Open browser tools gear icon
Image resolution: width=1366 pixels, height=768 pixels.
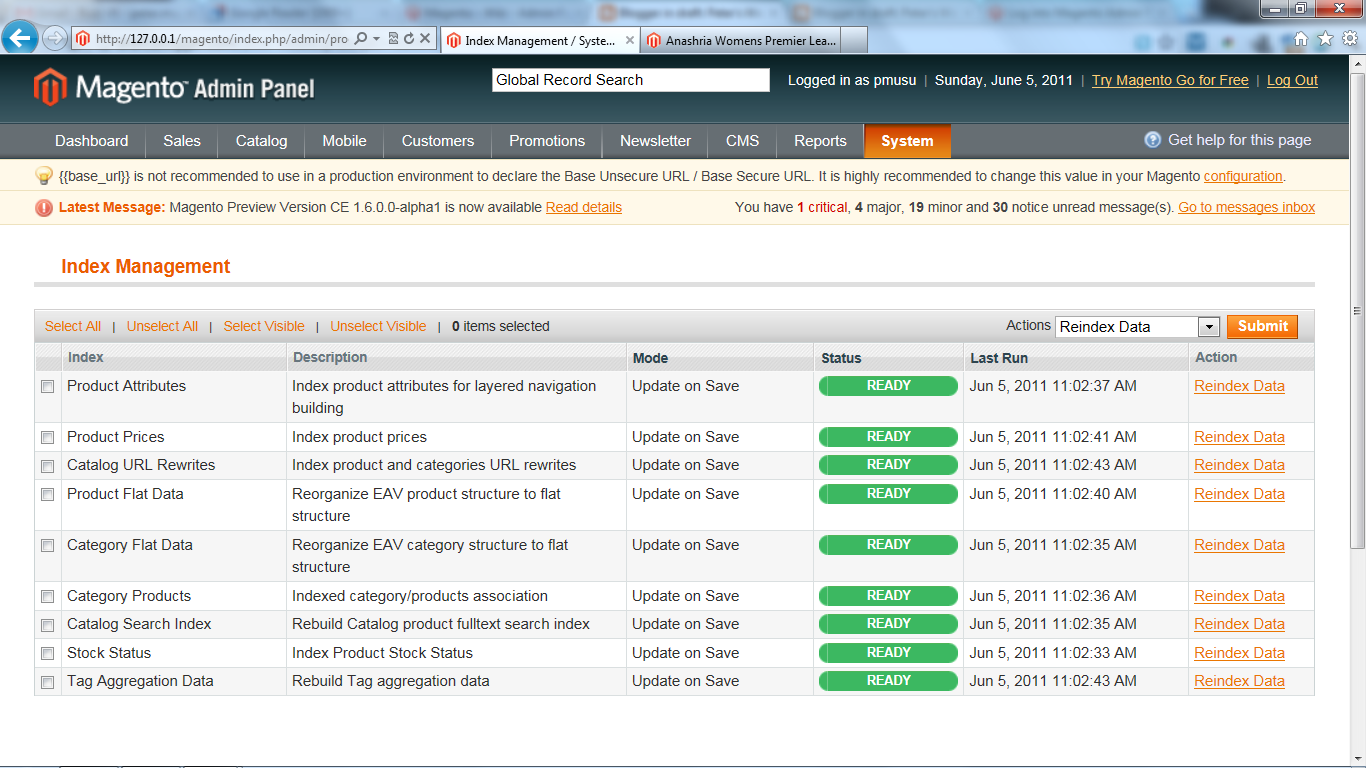point(1349,39)
